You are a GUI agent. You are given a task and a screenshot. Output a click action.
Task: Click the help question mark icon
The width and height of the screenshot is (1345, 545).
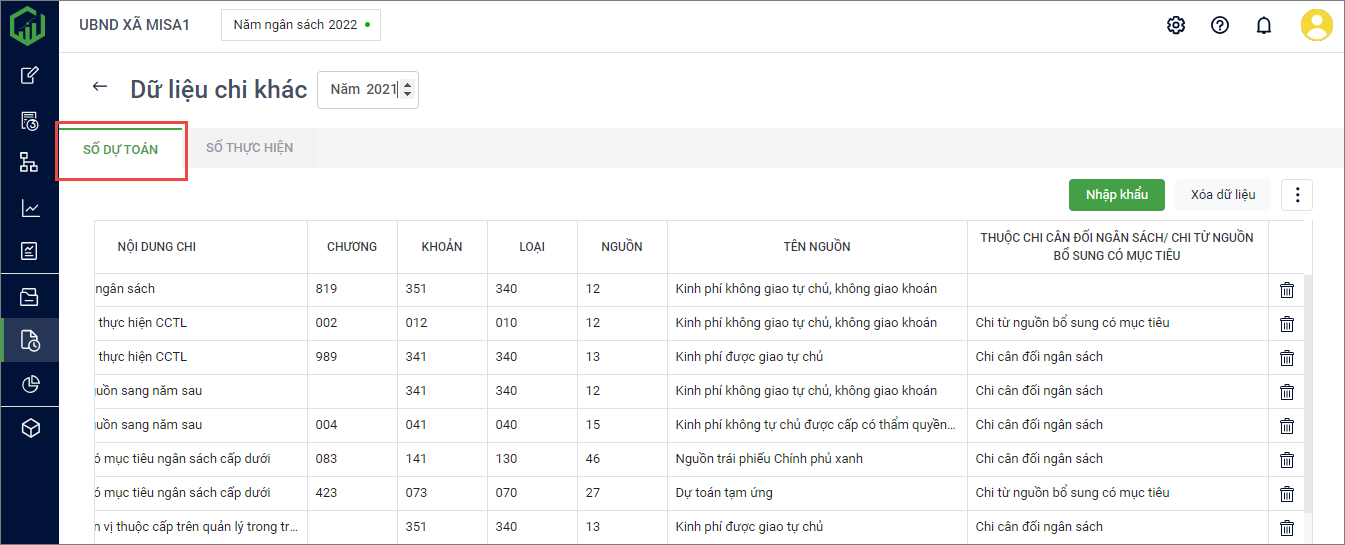[x=1220, y=25]
